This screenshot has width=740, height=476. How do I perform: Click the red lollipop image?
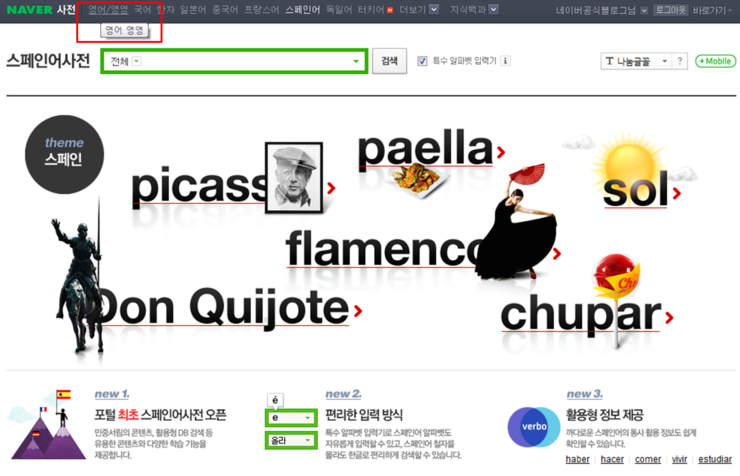pyautogui.click(x=614, y=277)
